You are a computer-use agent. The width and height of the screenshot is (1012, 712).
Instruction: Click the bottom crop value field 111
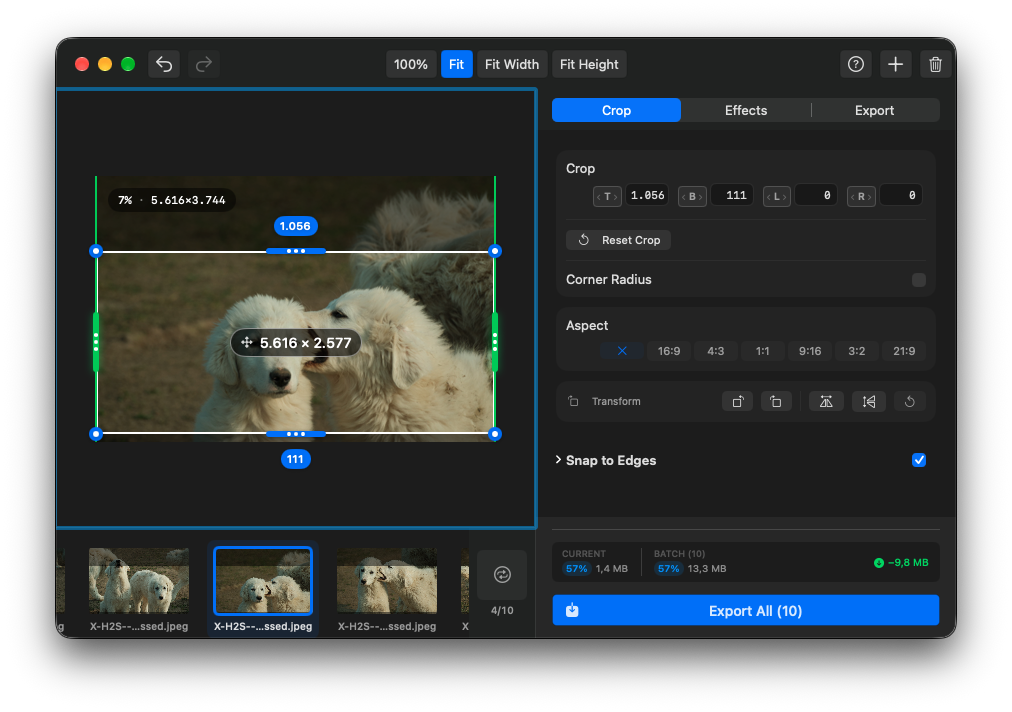732,195
